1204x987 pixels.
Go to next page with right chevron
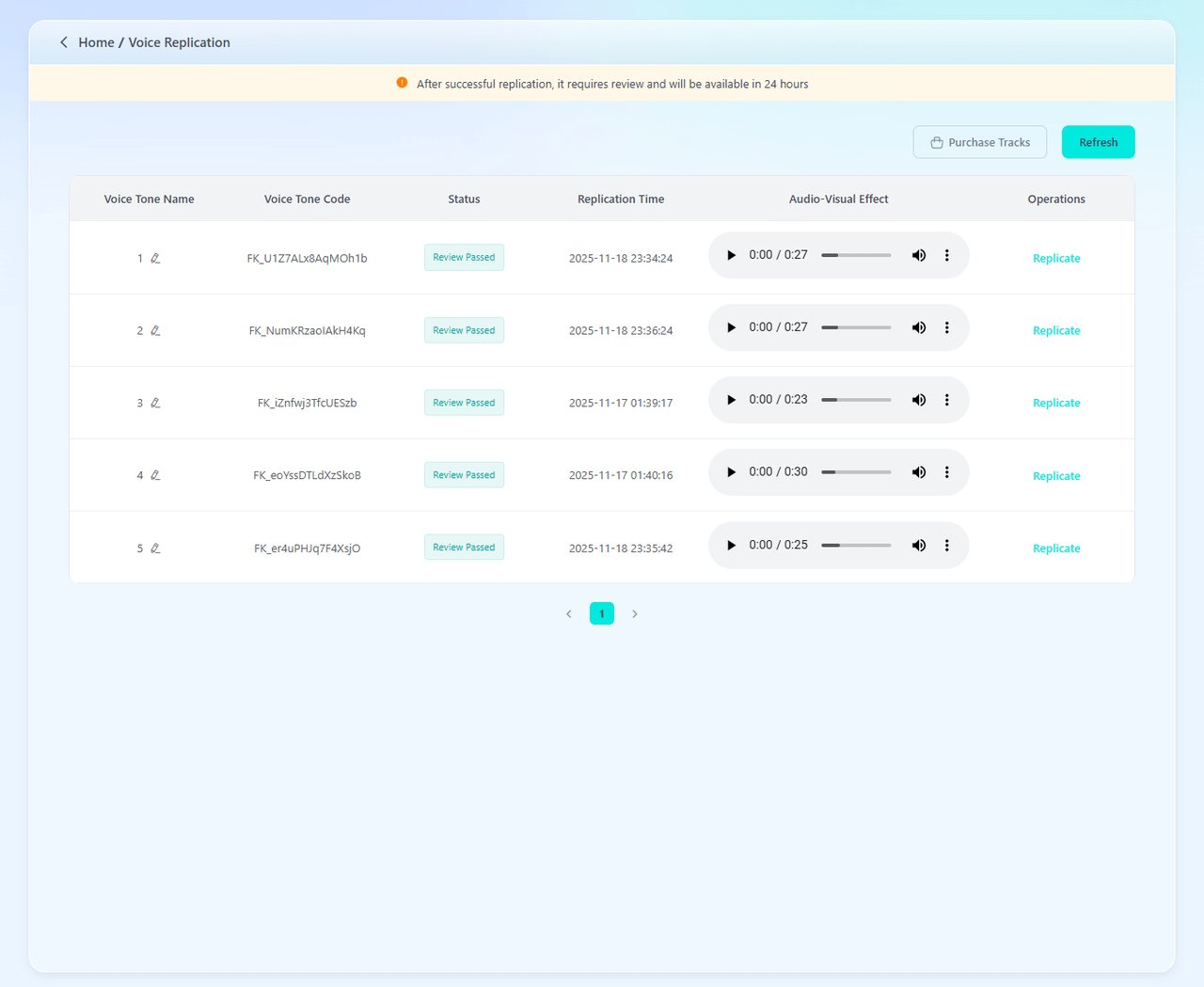(x=635, y=613)
